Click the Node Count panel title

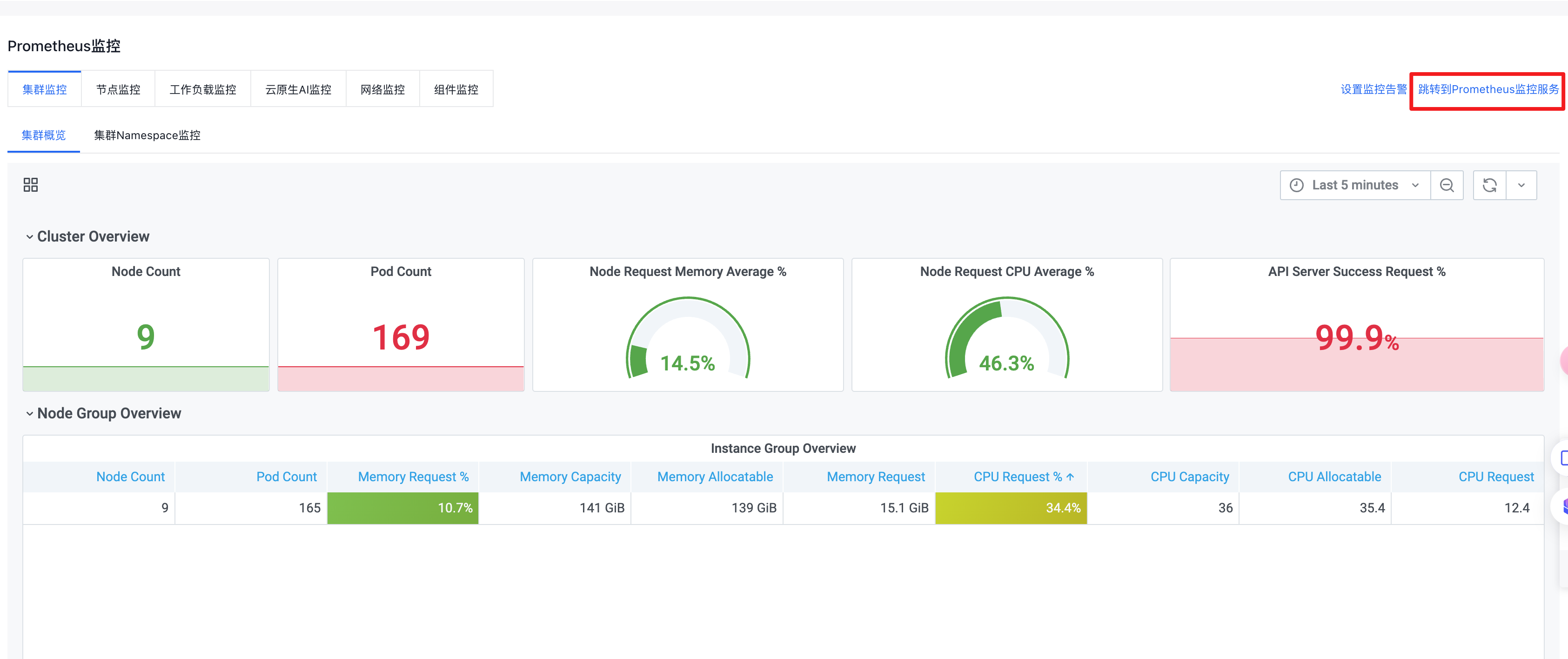coord(146,272)
